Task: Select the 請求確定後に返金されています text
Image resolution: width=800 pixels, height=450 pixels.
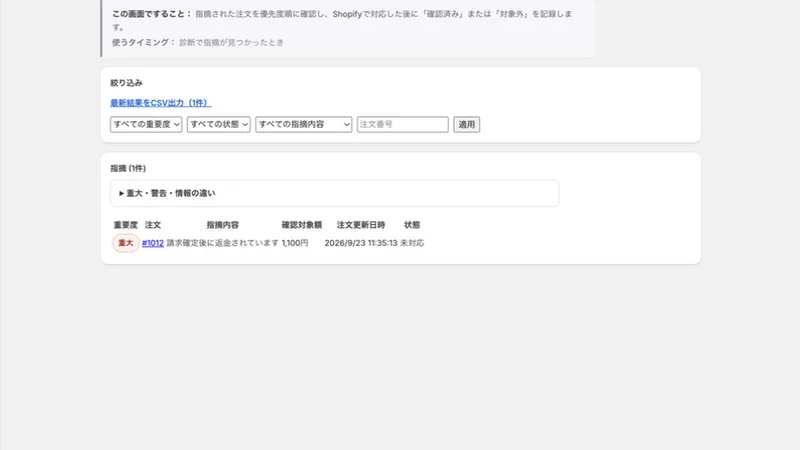Action: point(223,243)
